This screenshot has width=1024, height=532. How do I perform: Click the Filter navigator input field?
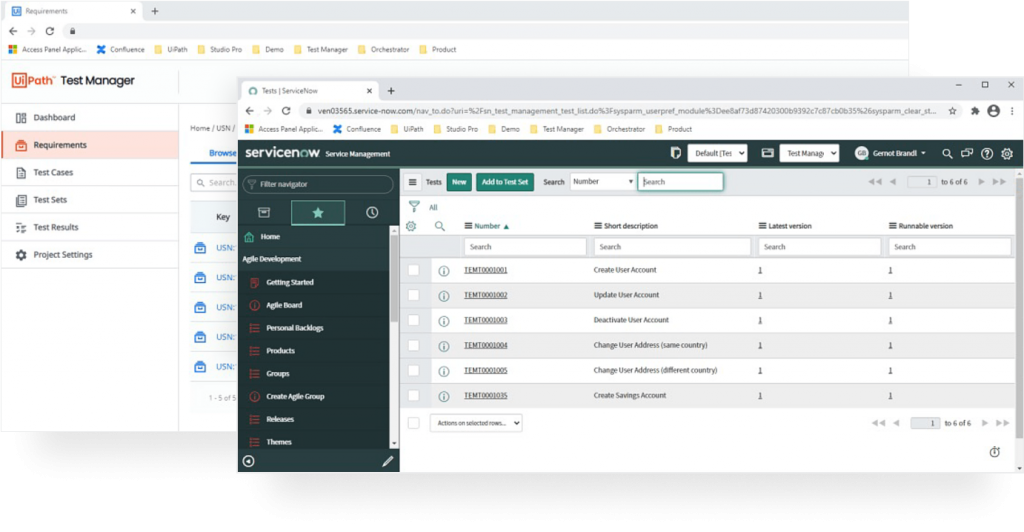pos(318,184)
